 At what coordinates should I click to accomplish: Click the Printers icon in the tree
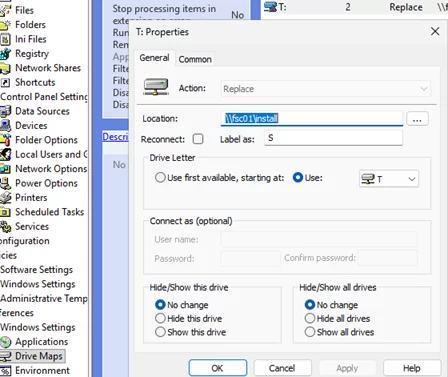[x=5, y=198]
